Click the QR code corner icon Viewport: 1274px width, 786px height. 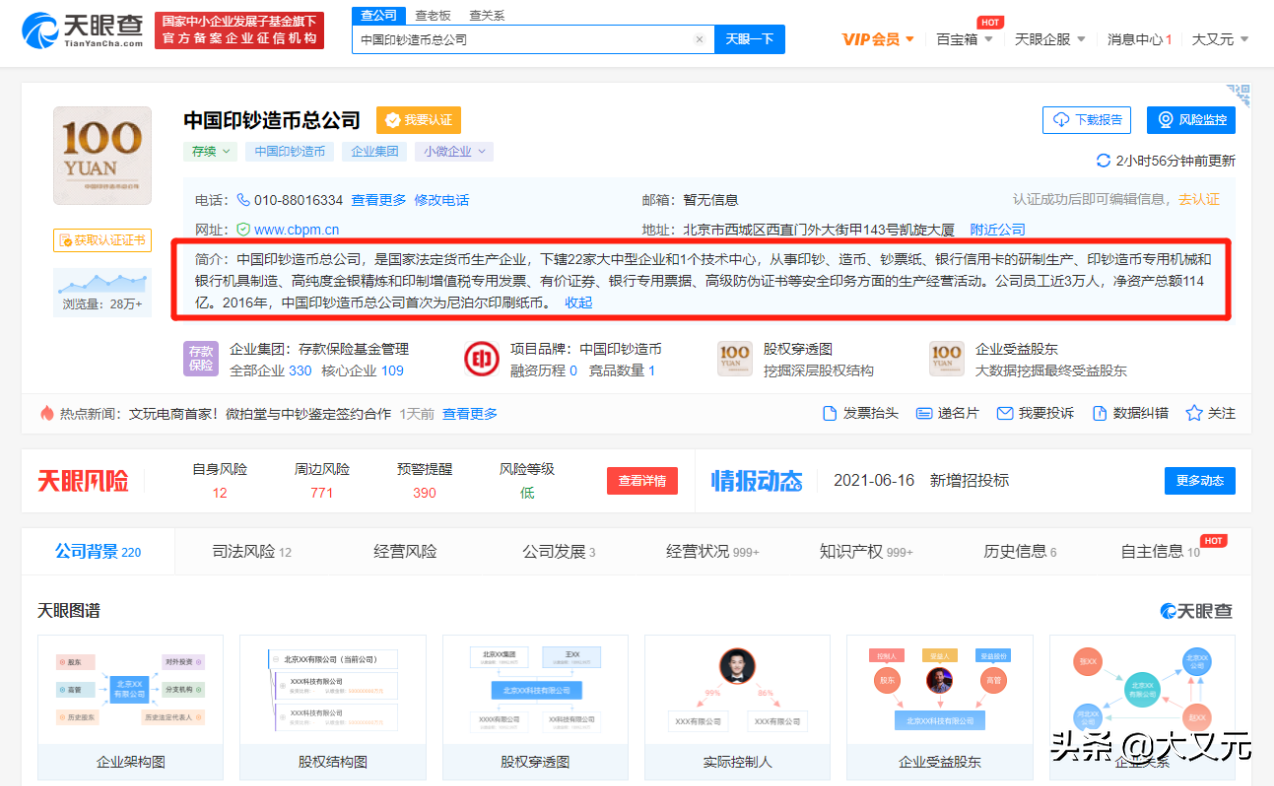[1238, 97]
